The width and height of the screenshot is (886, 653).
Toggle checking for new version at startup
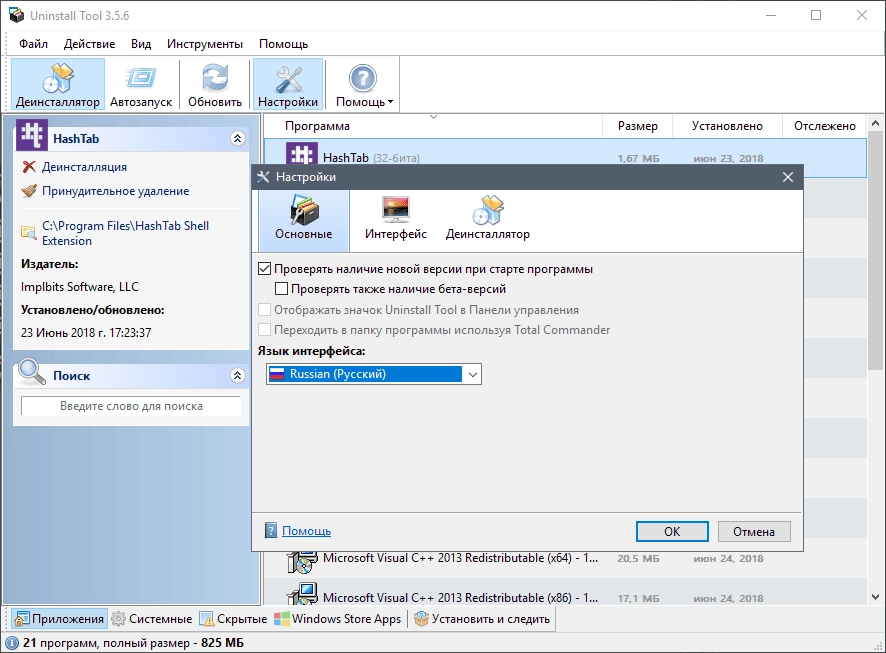point(264,269)
